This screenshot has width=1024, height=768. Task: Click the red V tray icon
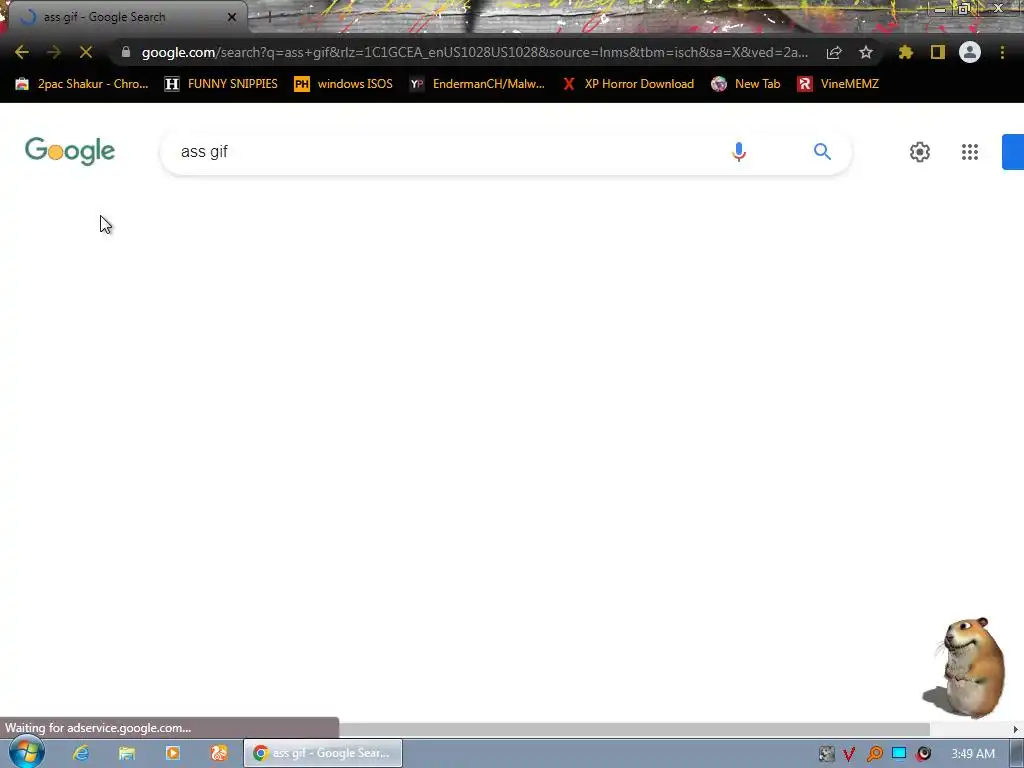pyautogui.click(x=849, y=754)
